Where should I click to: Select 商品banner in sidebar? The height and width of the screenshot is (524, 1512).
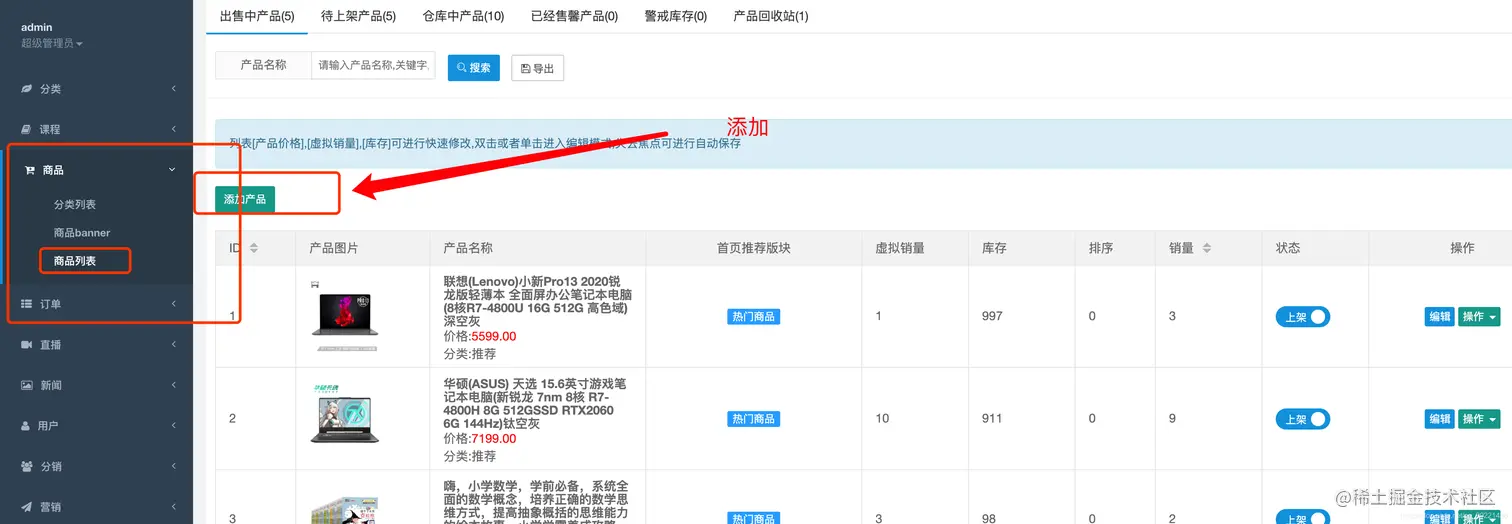(x=82, y=232)
